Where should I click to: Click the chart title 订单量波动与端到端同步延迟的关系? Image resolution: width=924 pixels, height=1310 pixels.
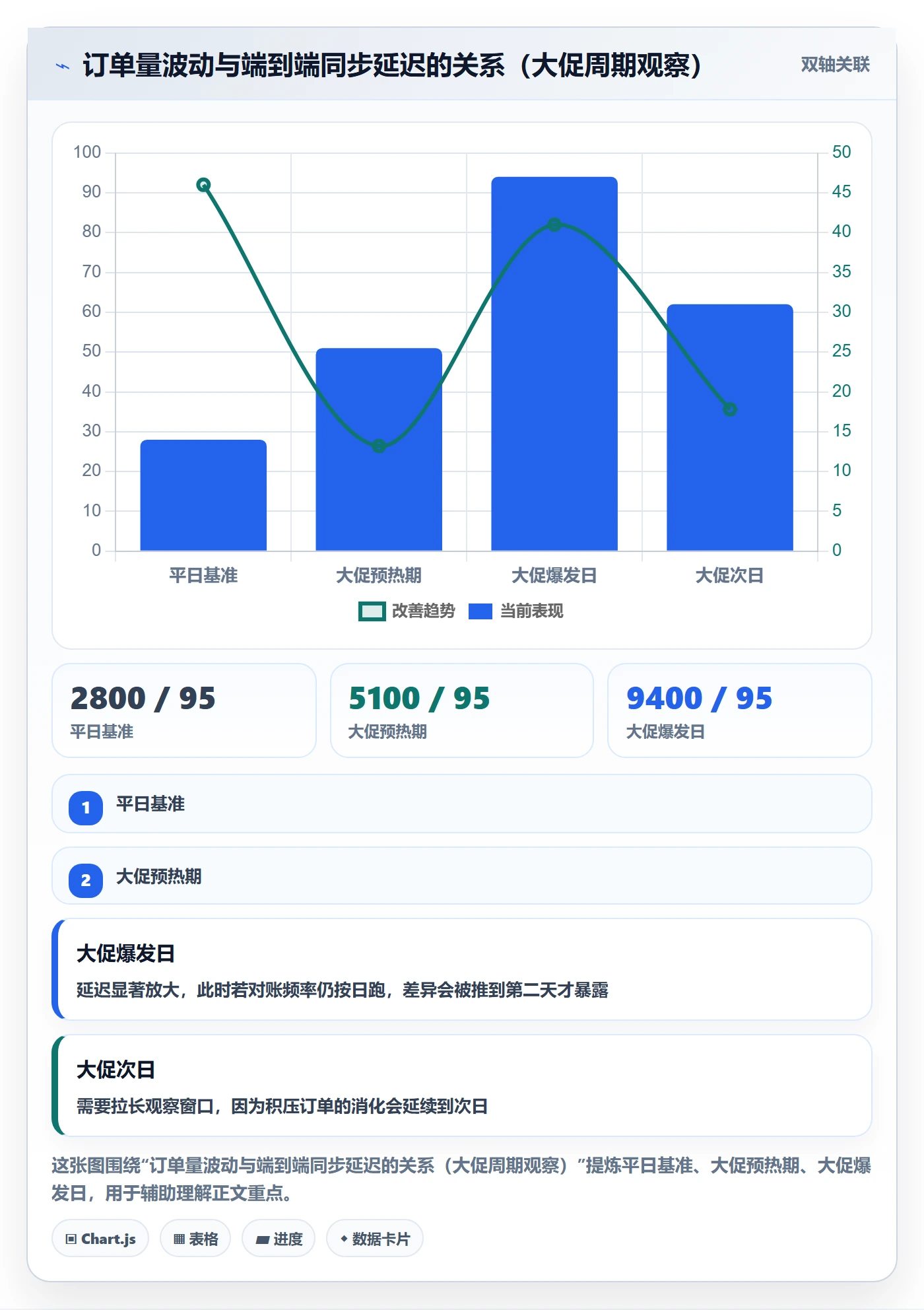(x=294, y=65)
